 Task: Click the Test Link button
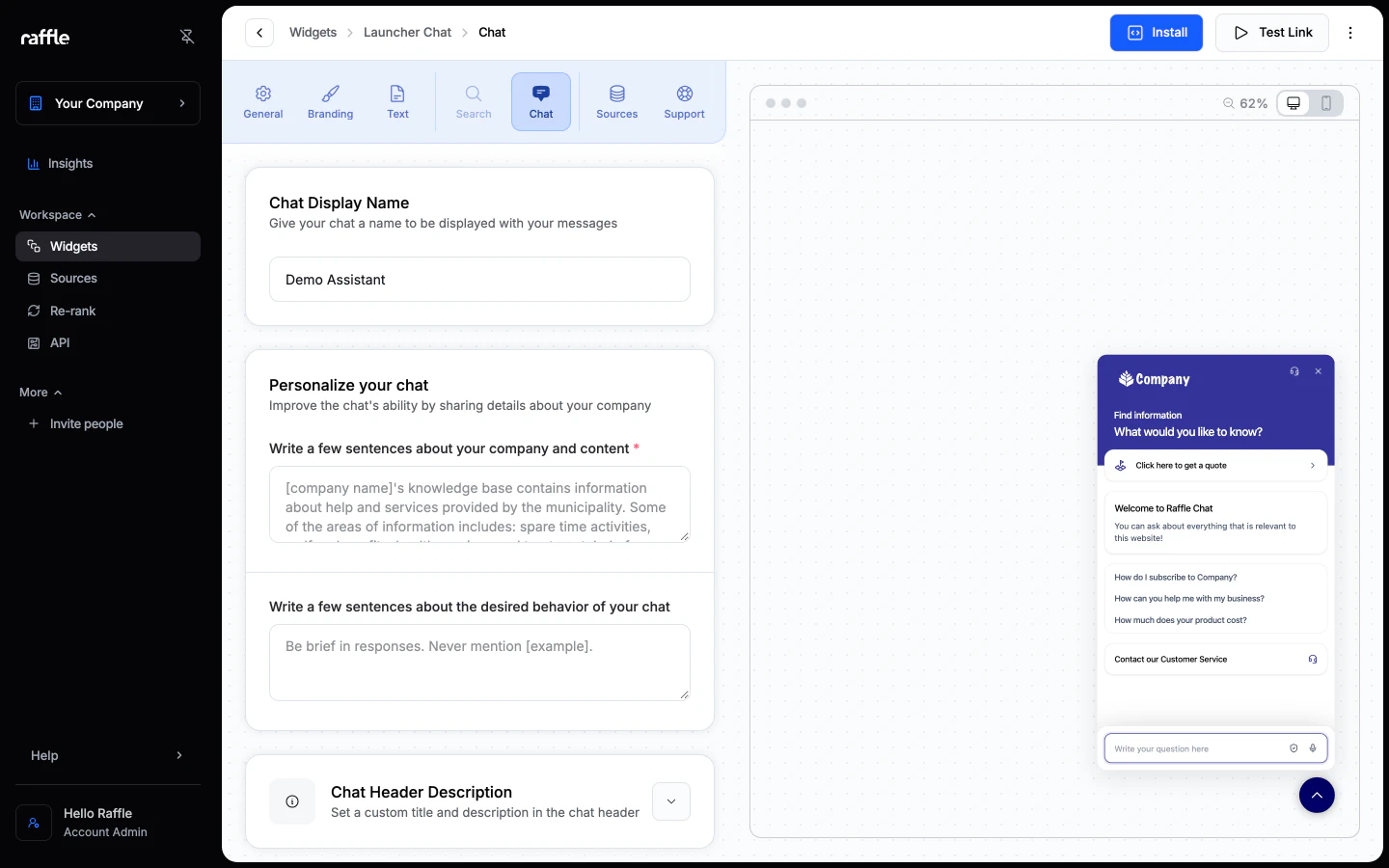pyautogui.click(x=1272, y=33)
